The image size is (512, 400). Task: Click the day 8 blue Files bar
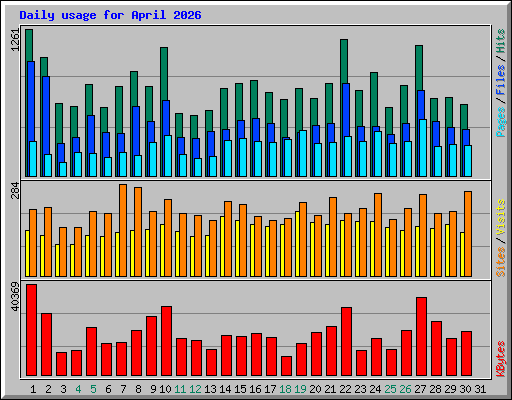(136, 131)
